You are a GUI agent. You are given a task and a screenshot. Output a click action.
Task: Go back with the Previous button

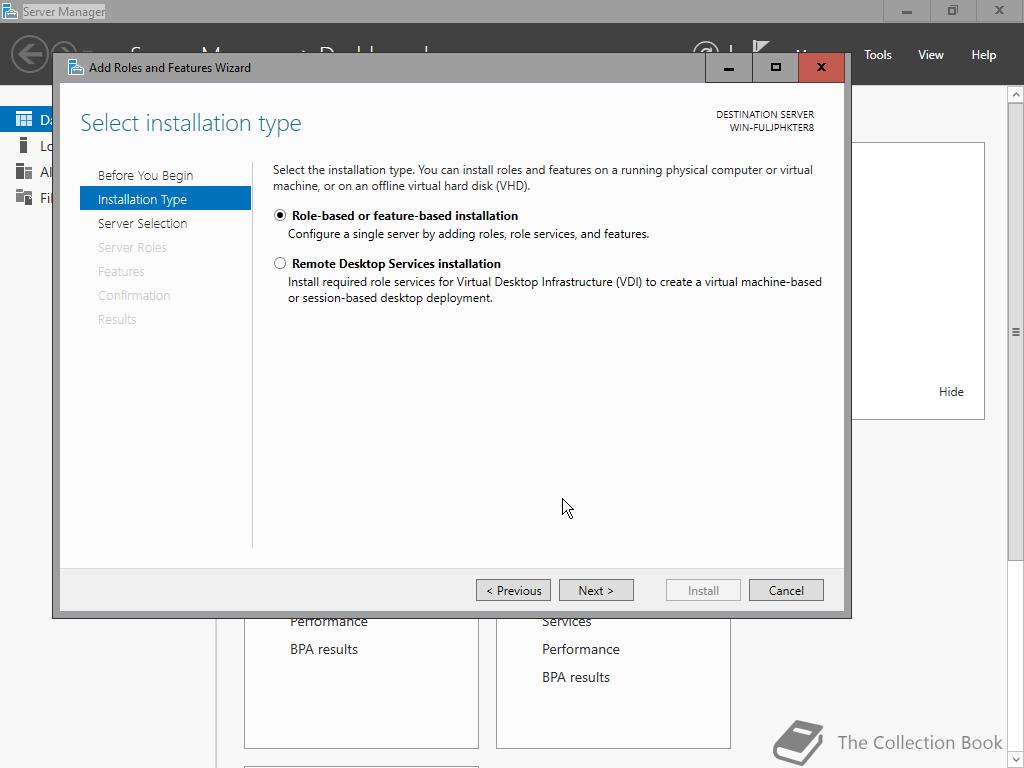(x=513, y=590)
